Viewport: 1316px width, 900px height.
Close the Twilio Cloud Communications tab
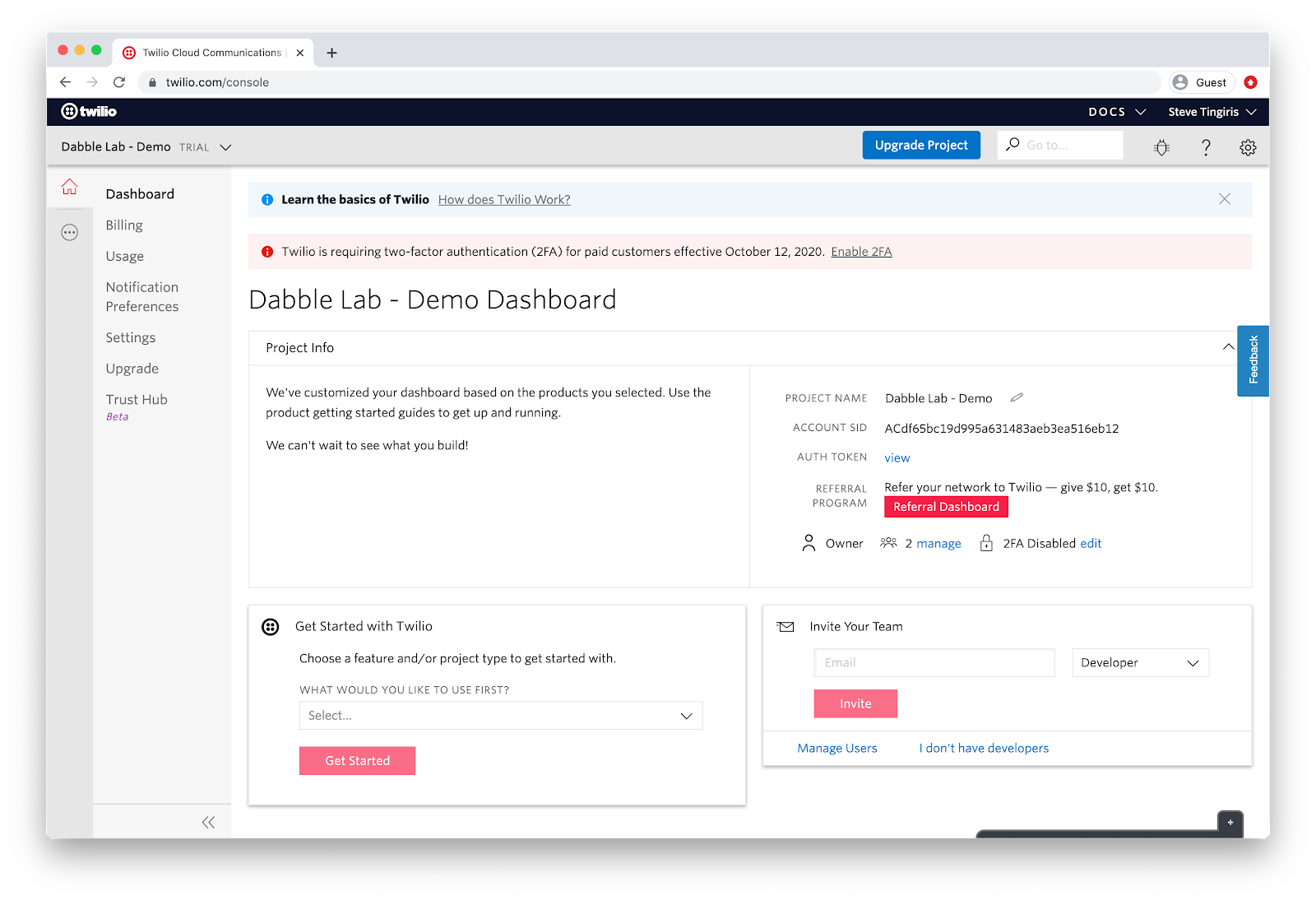(300, 53)
